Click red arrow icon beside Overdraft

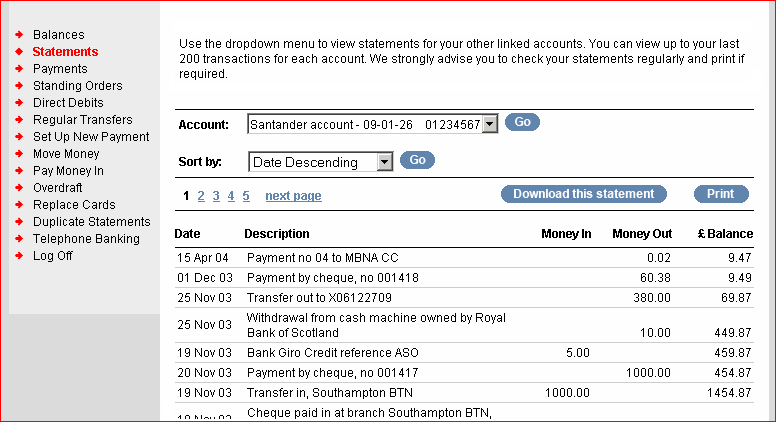[x=19, y=188]
